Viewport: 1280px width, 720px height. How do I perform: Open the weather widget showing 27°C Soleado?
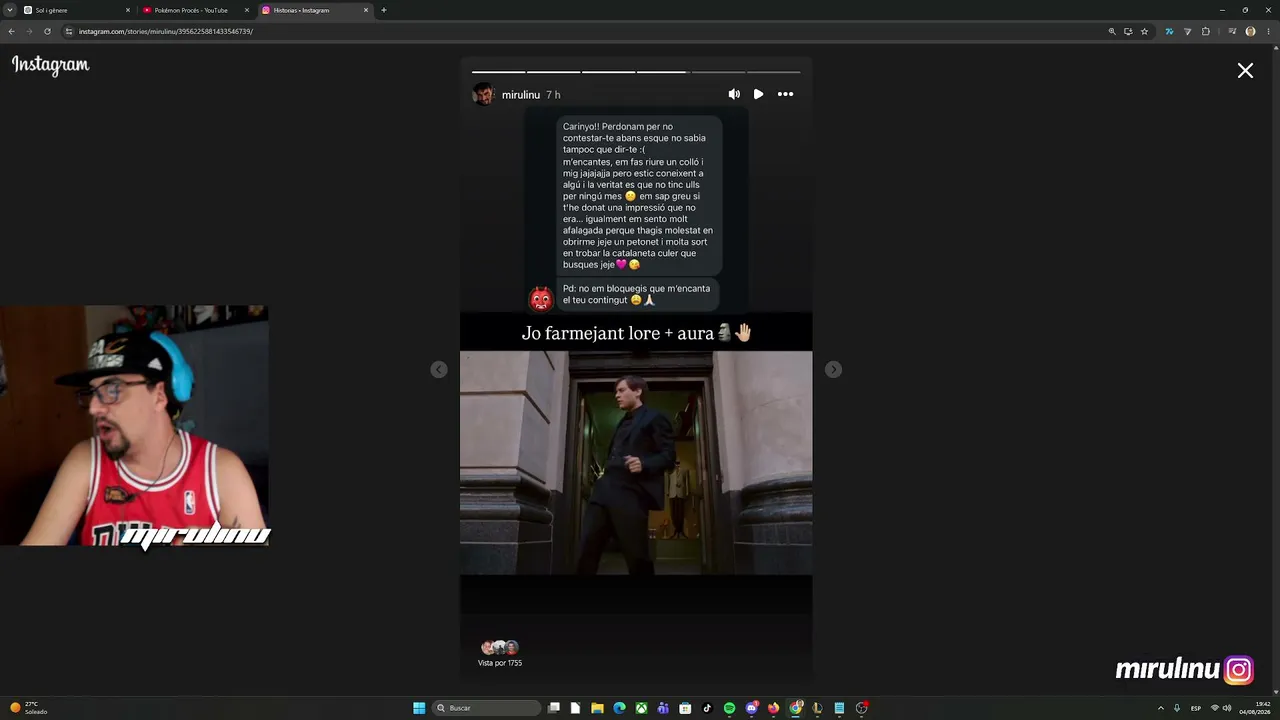[28, 708]
